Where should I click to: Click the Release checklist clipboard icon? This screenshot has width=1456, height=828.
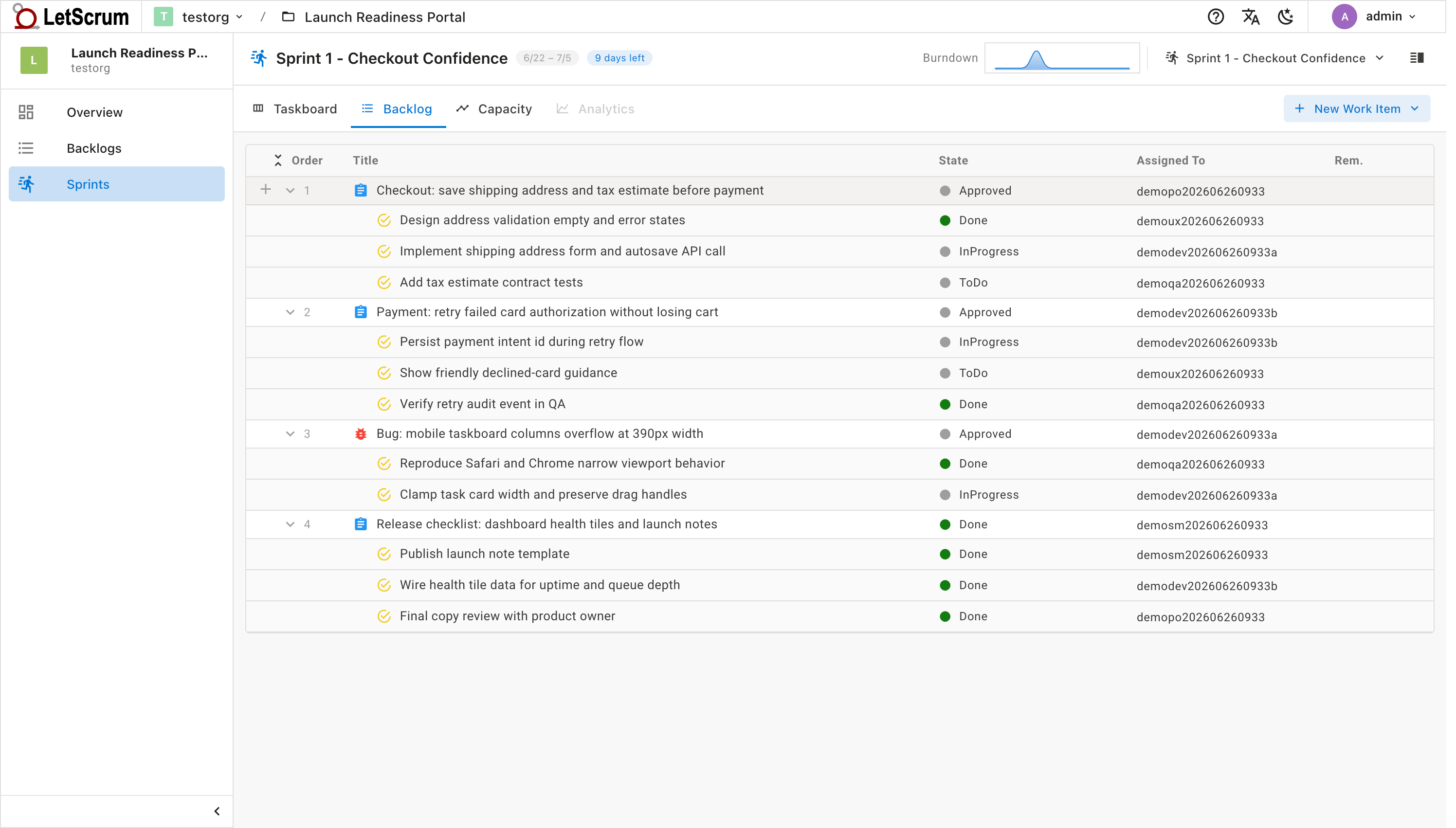[361, 524]
